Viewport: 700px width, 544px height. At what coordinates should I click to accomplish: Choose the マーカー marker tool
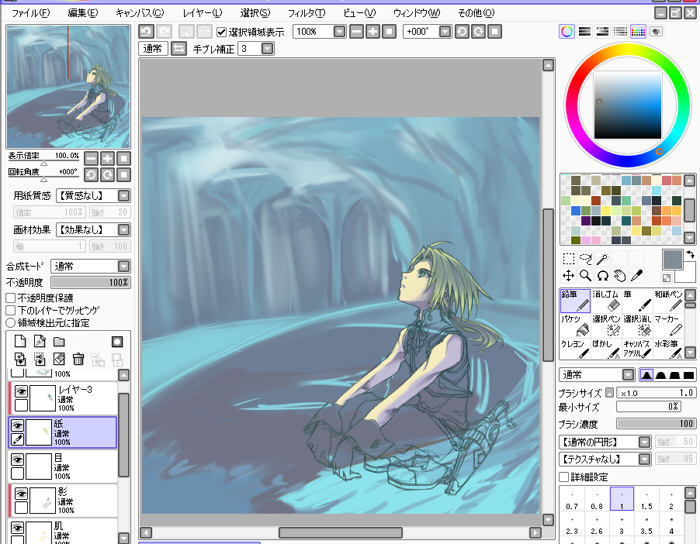pos(668,325)
